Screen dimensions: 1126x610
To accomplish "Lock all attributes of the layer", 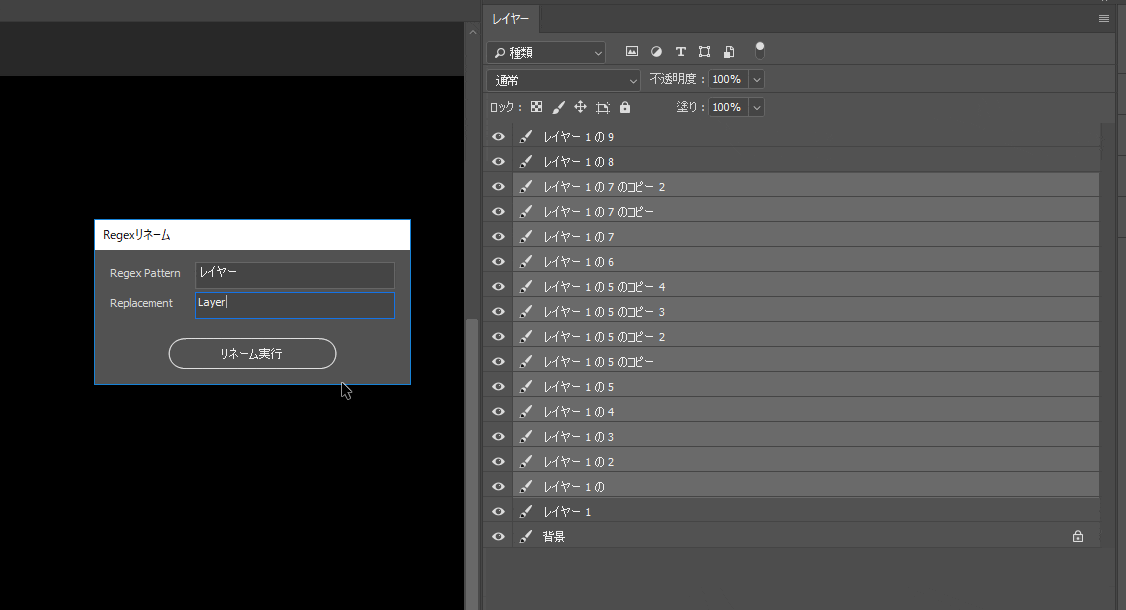I will 624,106.
